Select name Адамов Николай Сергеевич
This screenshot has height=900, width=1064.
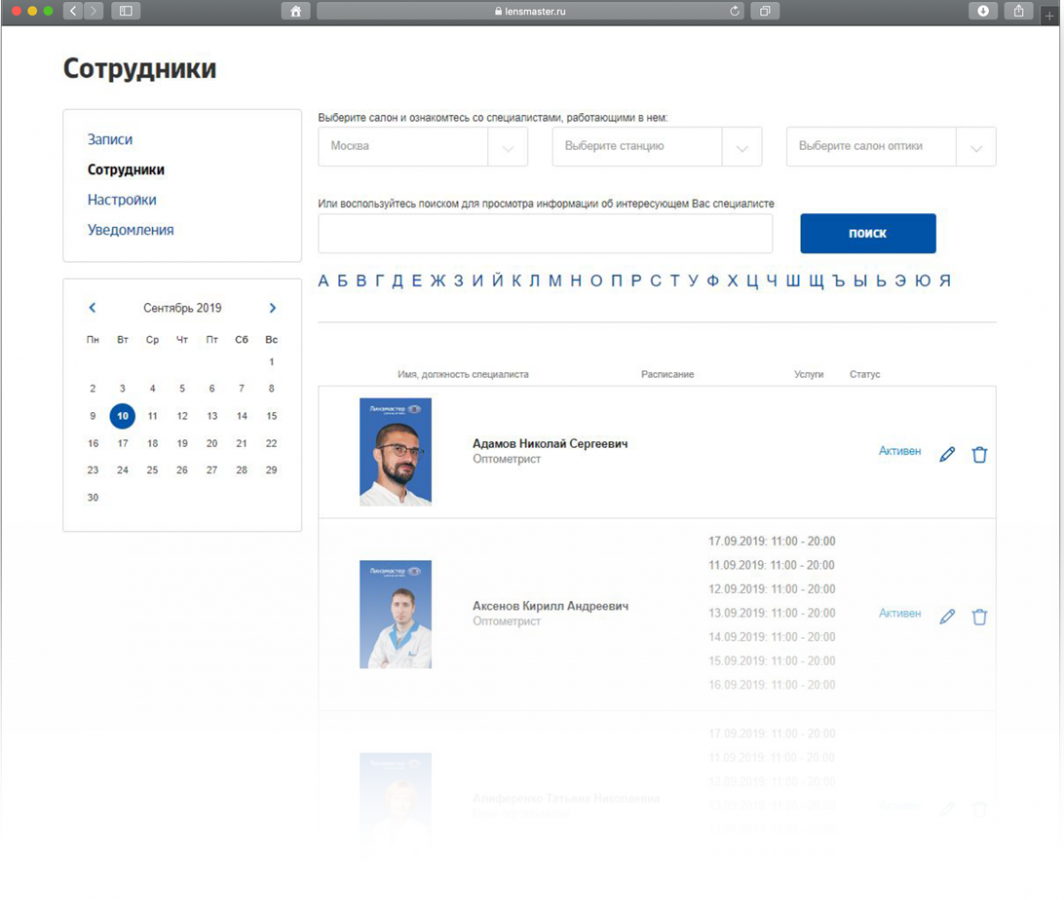tap(550, 443)
